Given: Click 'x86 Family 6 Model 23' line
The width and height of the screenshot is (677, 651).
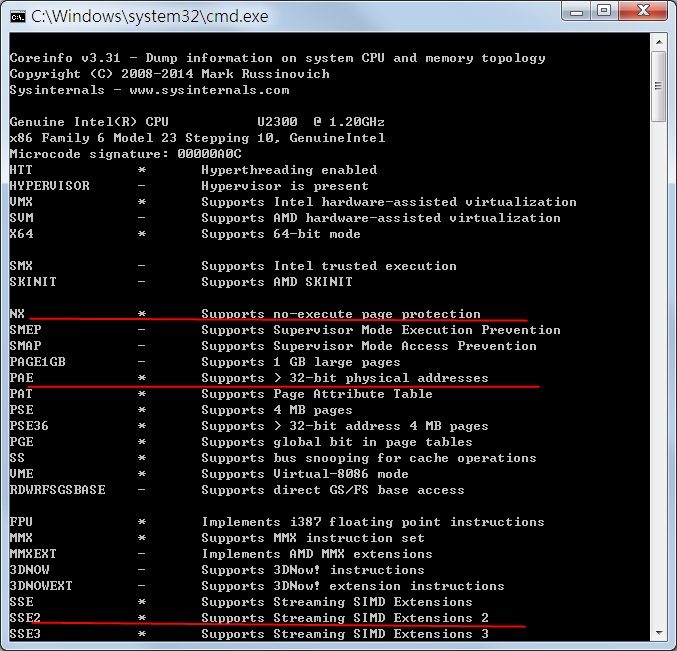Looking at the screenshot, I should click(x=197, y=138).
